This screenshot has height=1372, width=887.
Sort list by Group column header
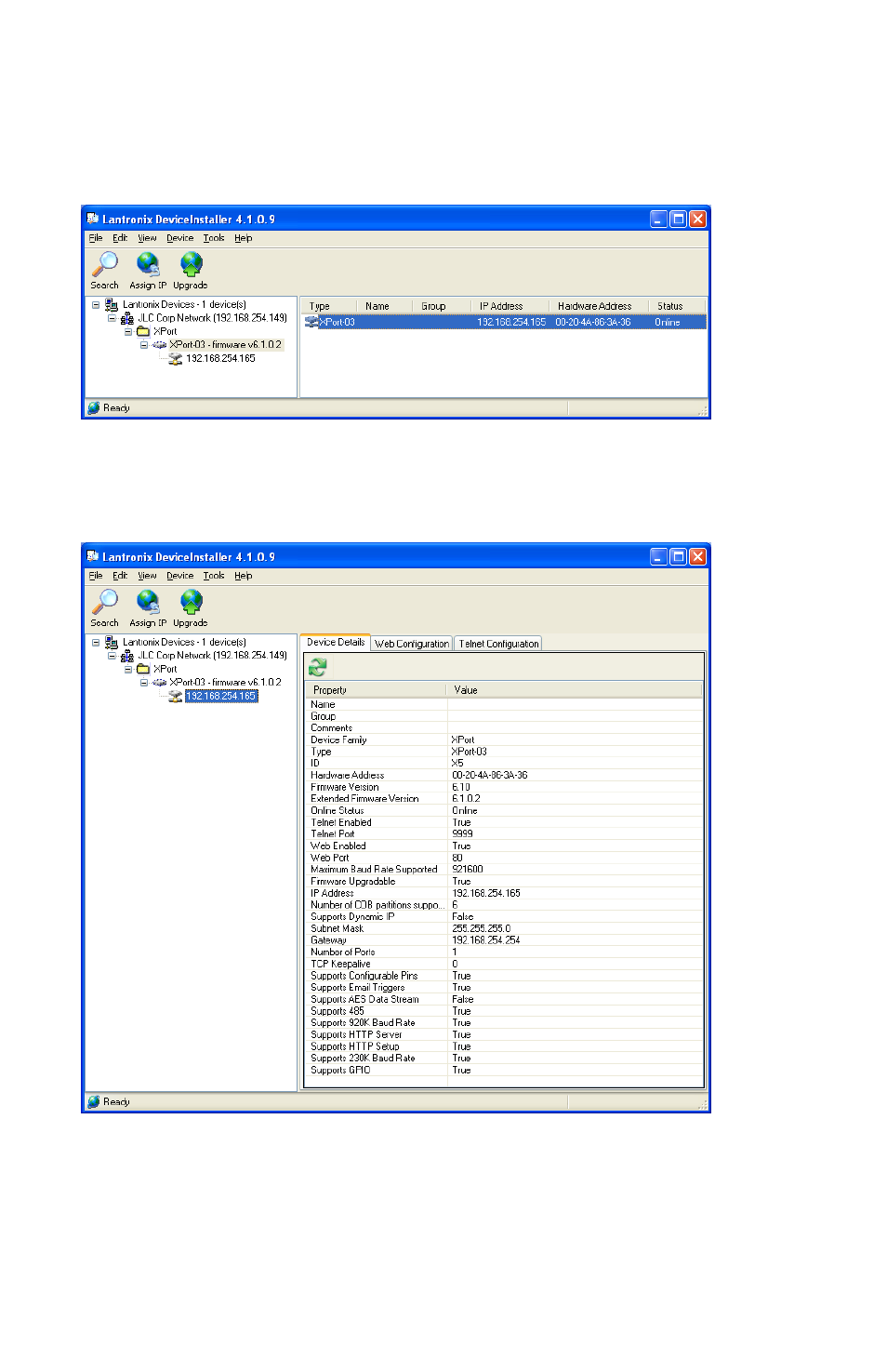tap(441, 306)
